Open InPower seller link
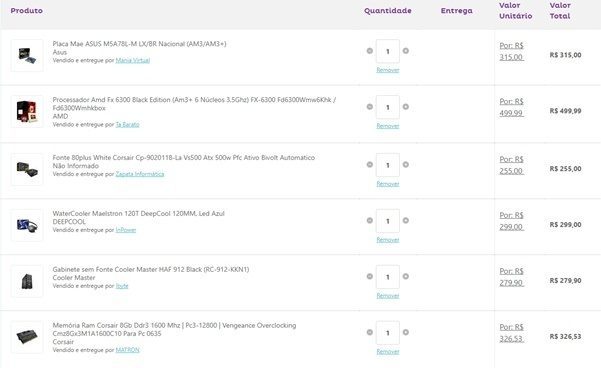The image size is (601, 368). [126, 230]
